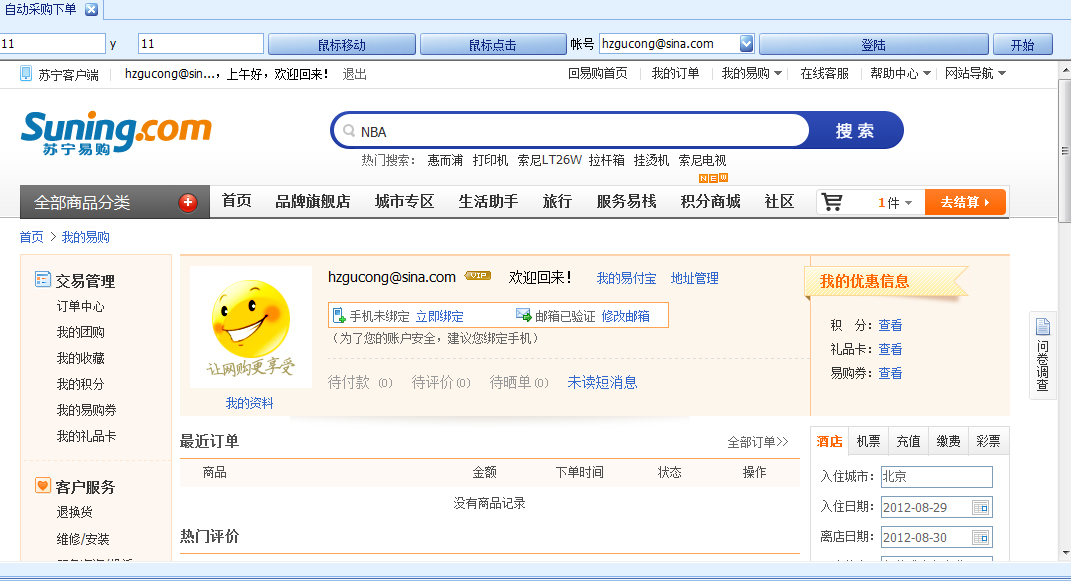Image resolution: width=1071 pixels, height=581 pixels.
Task: Click the Suning.com logo
Action: point(116,133)
